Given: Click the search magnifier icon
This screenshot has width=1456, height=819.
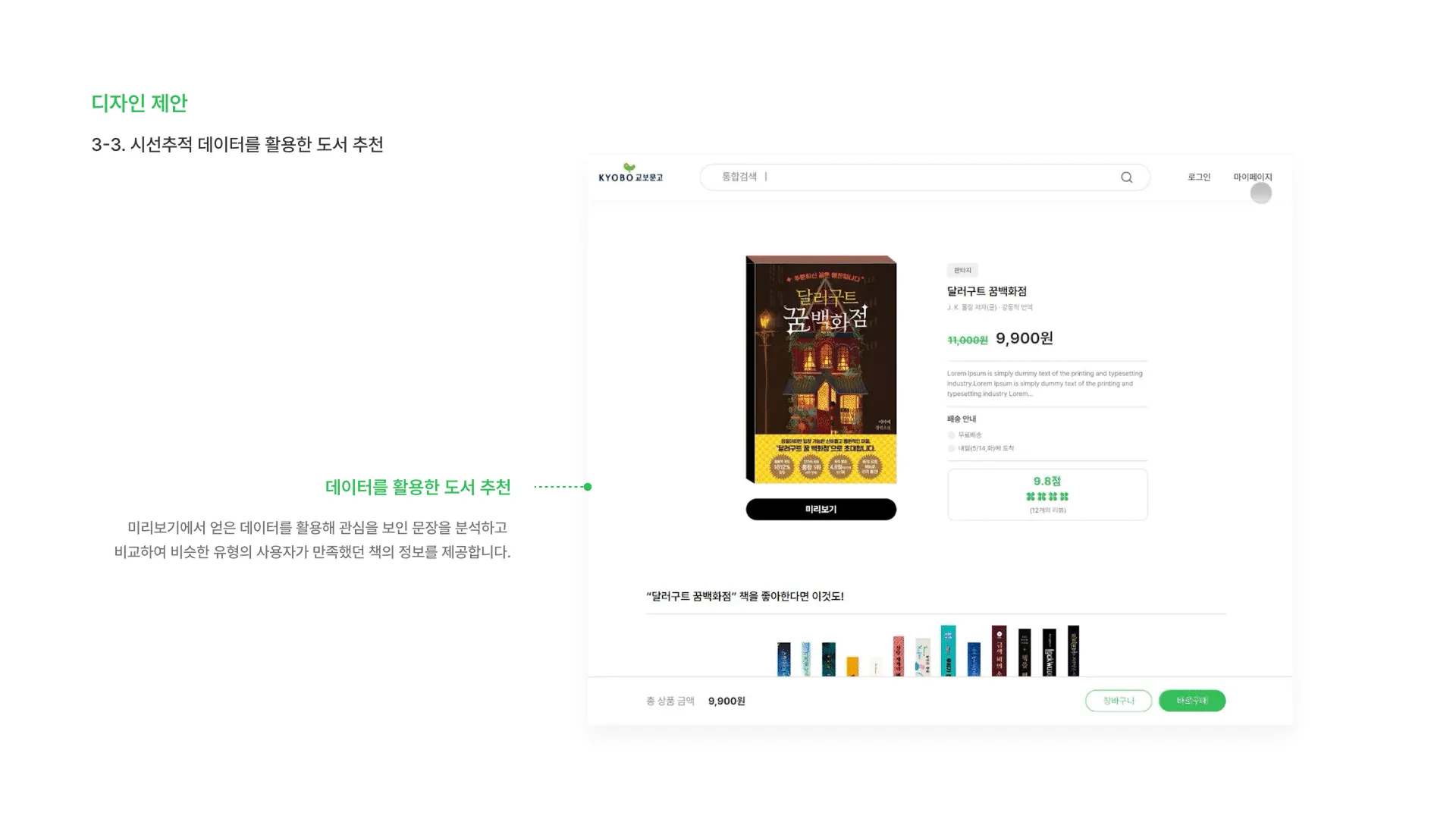Looking at the screenshot, I should click(x=1126, y=177).
